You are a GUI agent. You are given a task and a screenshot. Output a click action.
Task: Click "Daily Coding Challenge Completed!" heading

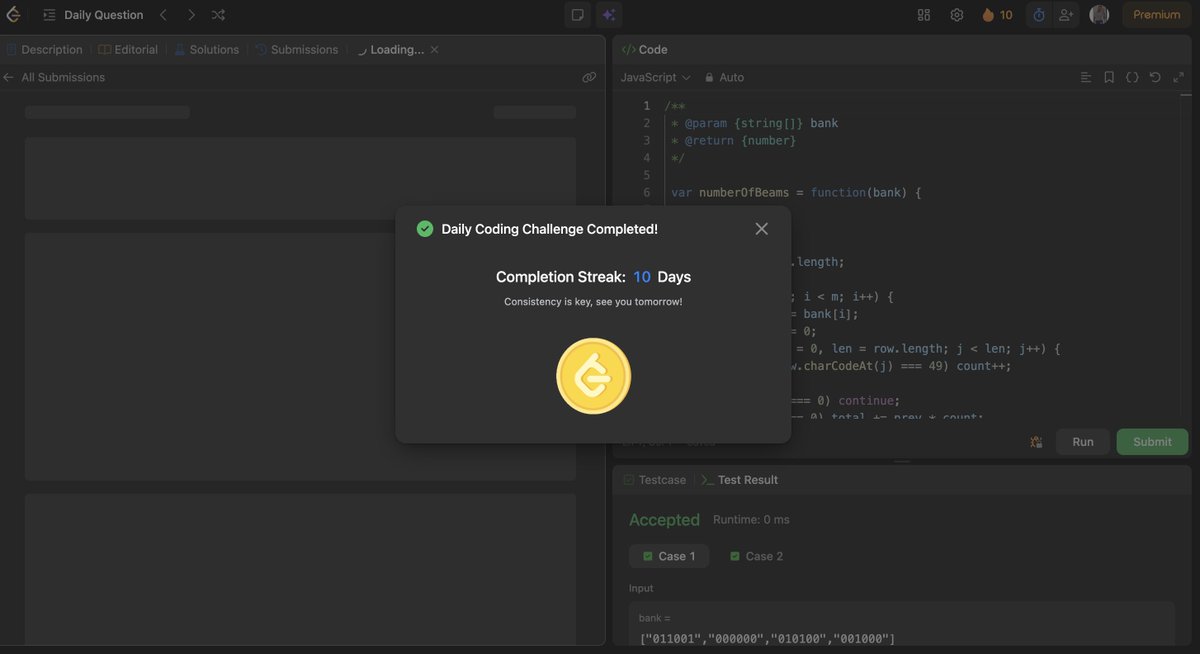[550, 229]
